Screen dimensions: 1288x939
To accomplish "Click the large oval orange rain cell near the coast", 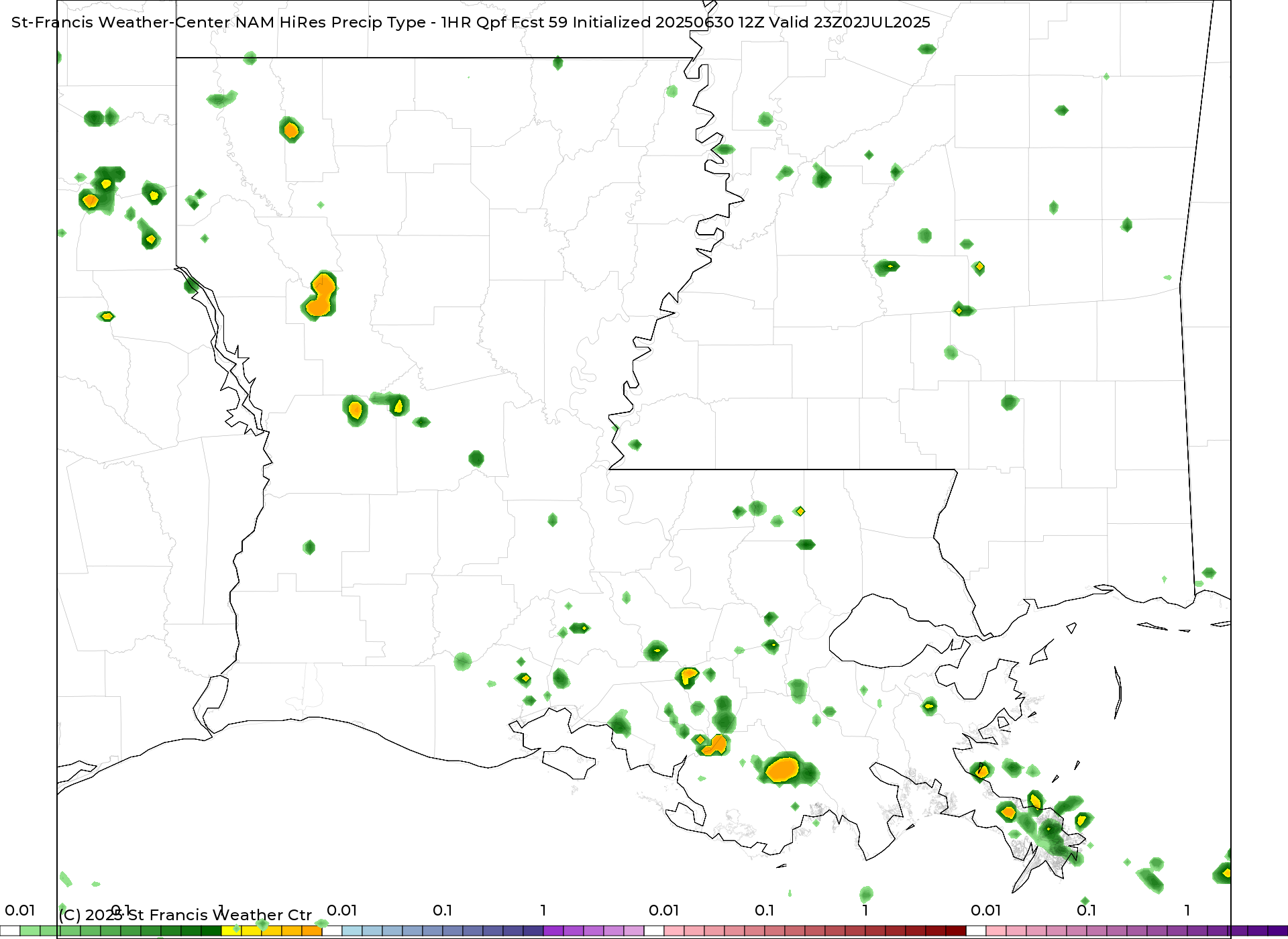I will 782,769.
